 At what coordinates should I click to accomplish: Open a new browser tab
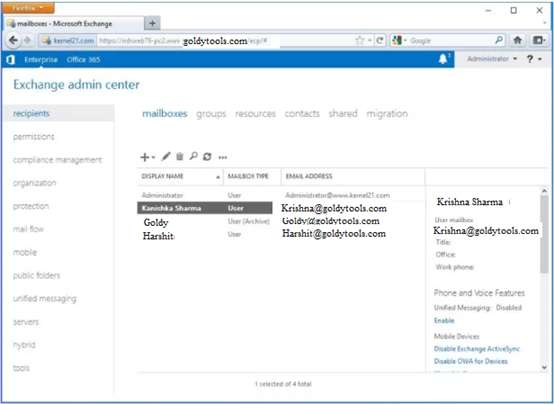point(152,23)
